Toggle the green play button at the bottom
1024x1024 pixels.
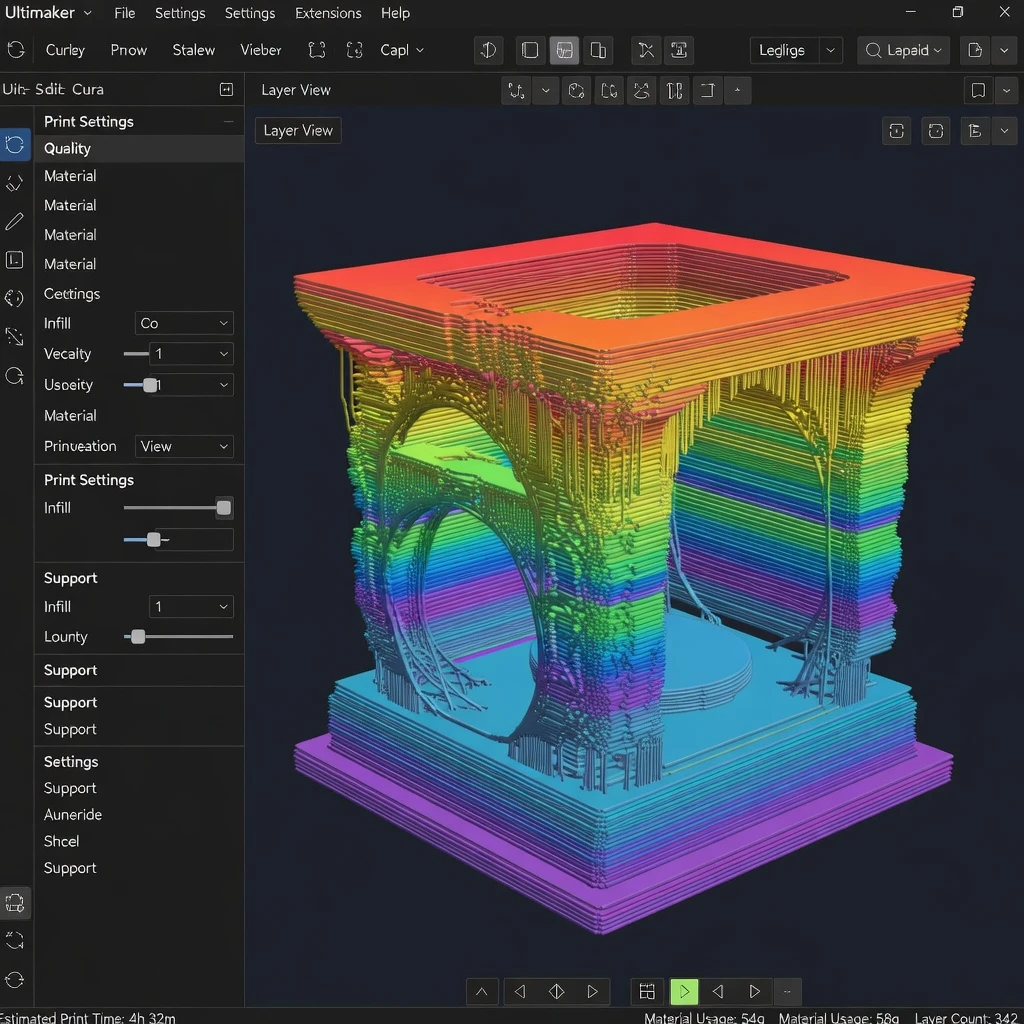tap(684, 991)
